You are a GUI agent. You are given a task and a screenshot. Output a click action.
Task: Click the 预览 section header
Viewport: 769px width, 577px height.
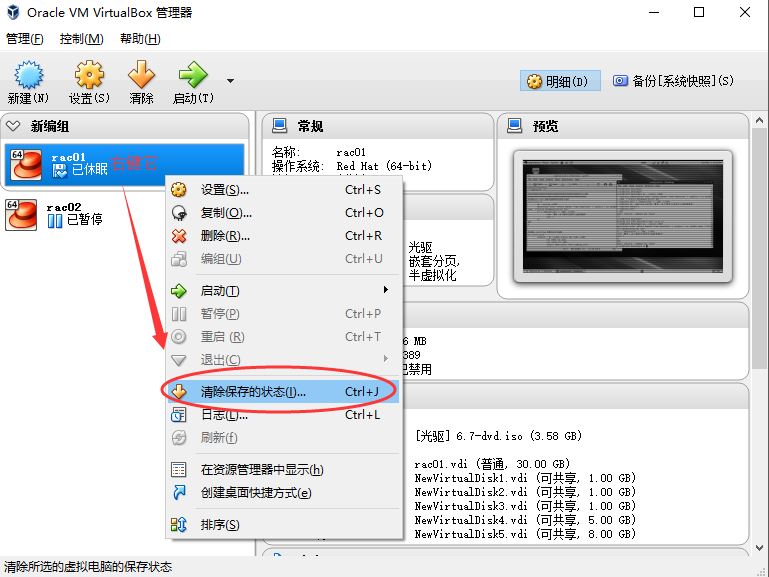tap(623, 126)
